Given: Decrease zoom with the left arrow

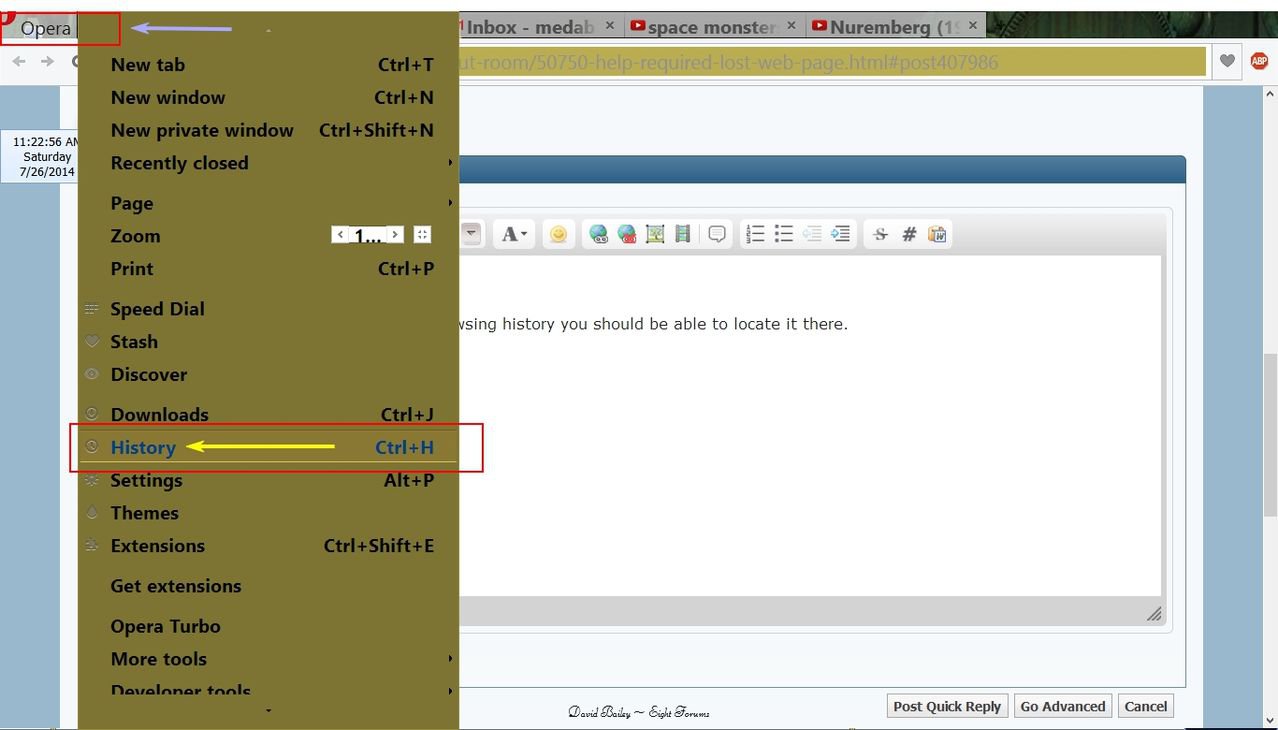Looking at the screenshot, I should [340, 235].
